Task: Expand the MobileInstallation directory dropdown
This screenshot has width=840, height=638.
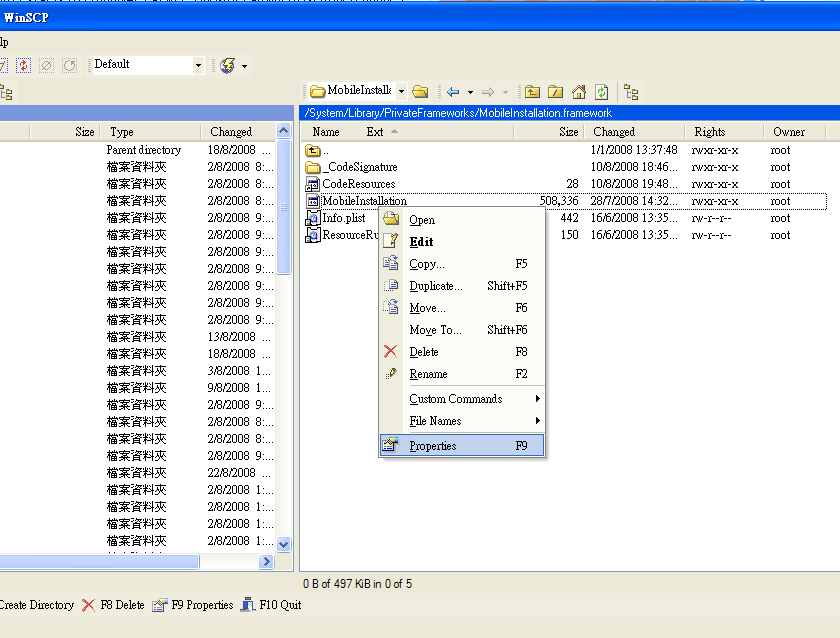Action: click(x=401, y=91)
